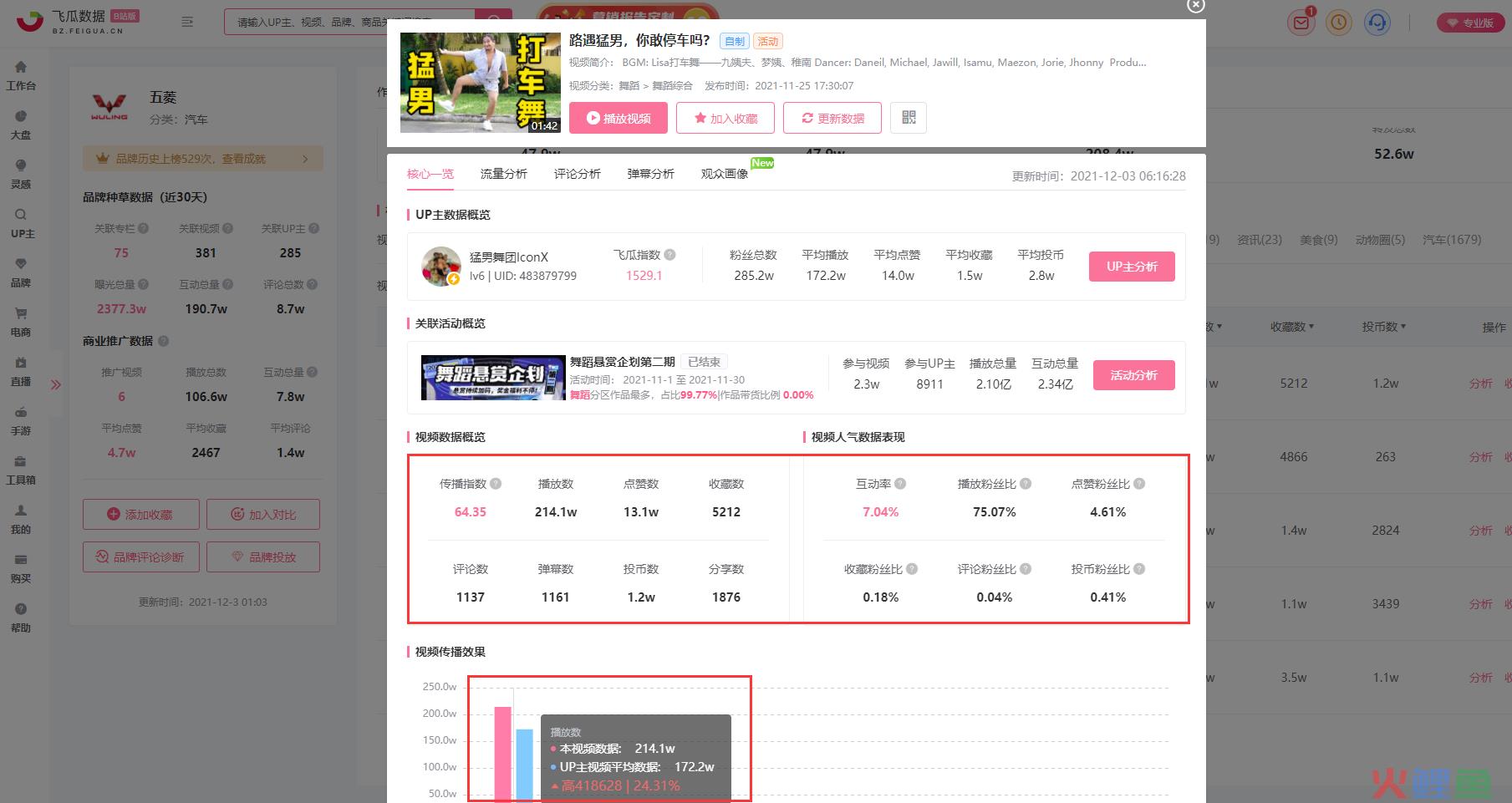The width and height of the screenshot is (1512, 803).
Task: Open the 大盘 sidebar icon
Action: (21, 116)
